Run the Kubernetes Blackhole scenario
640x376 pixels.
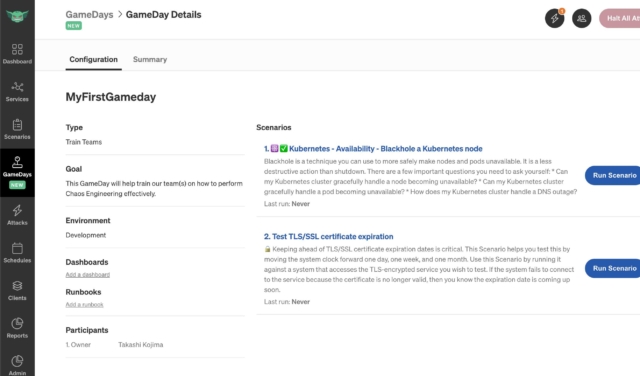pyautogui.click(x=613, y=176)
